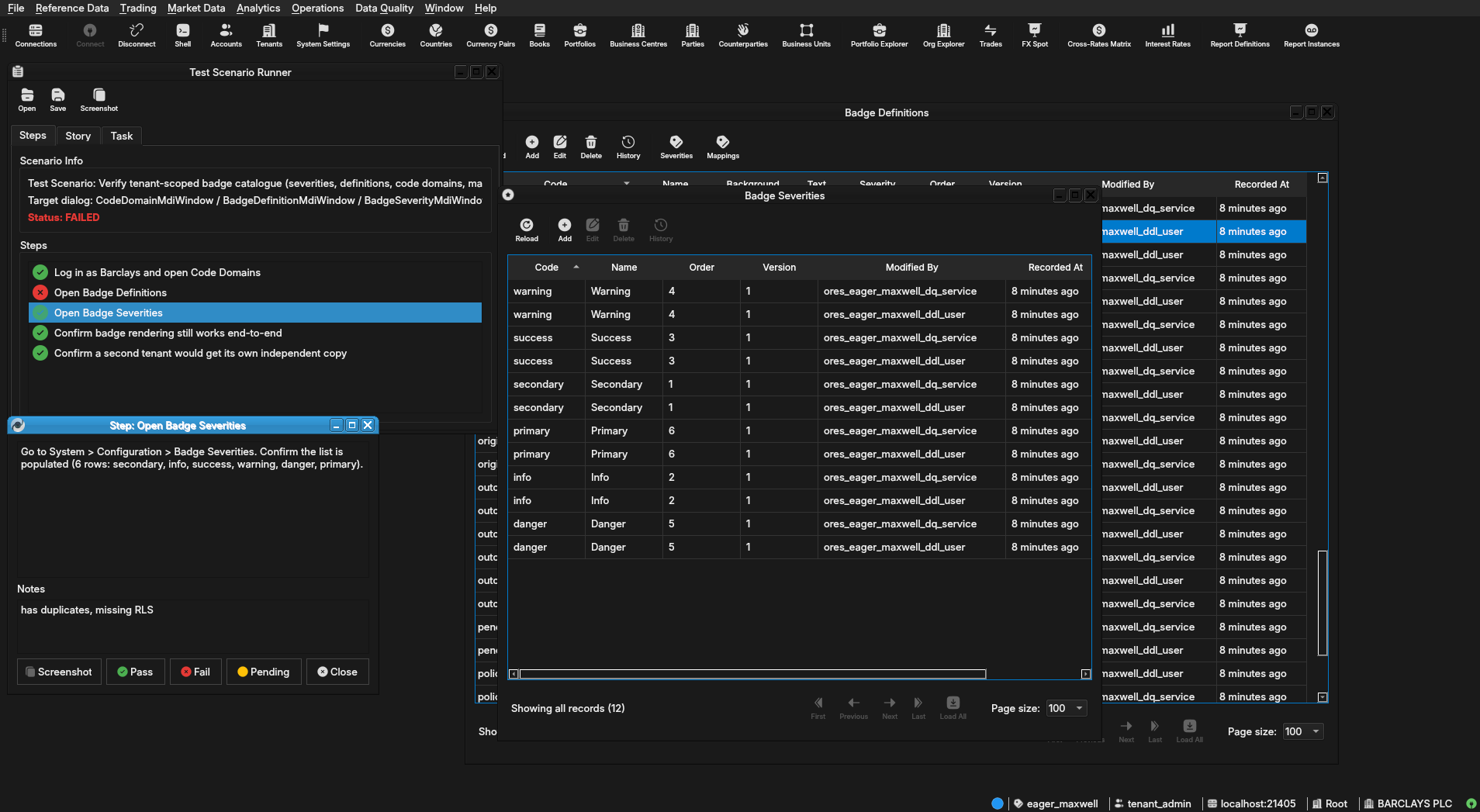Switch to the Task tab
This screenshot has height=812, width=1480.
click(x=122, y=136)
